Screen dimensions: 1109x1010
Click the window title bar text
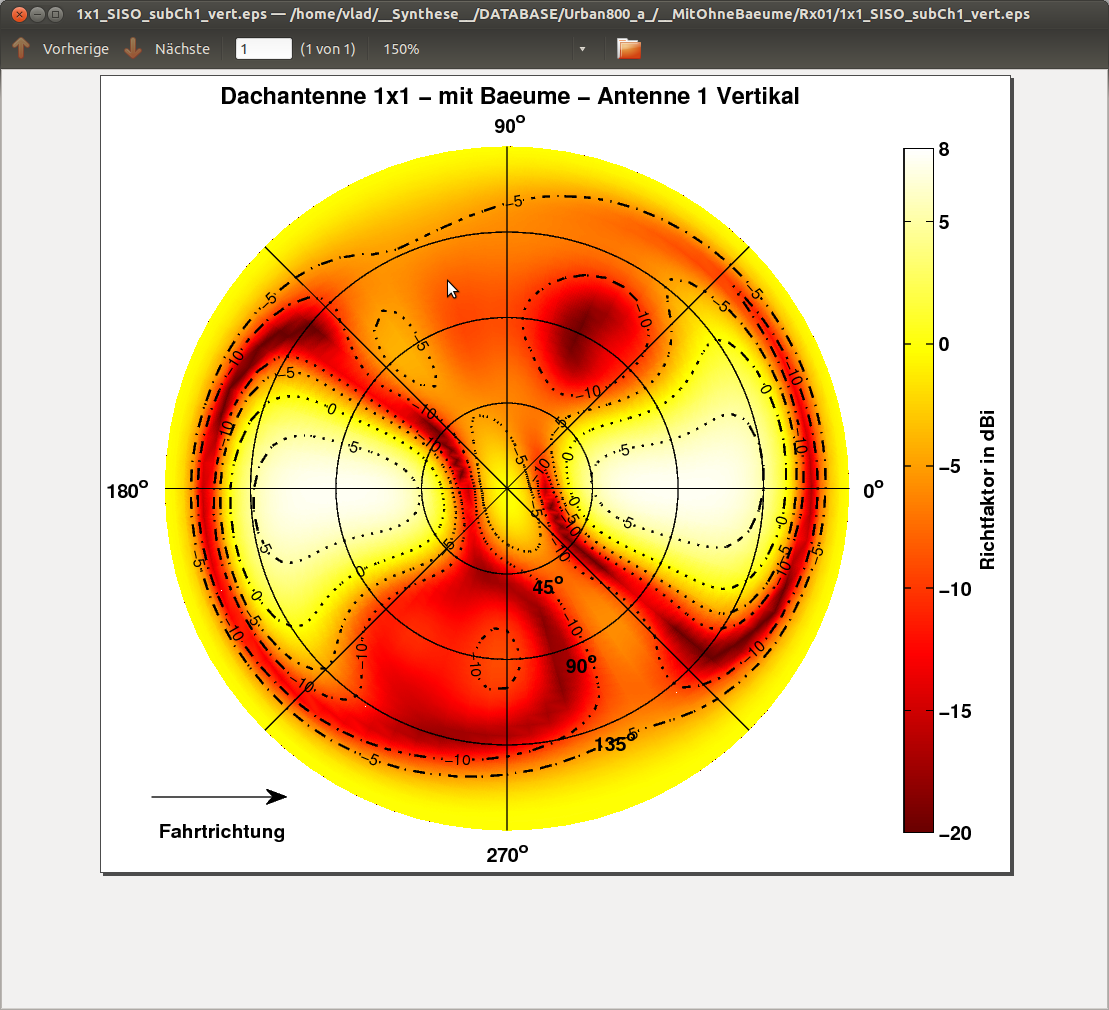tap(553, 14)
